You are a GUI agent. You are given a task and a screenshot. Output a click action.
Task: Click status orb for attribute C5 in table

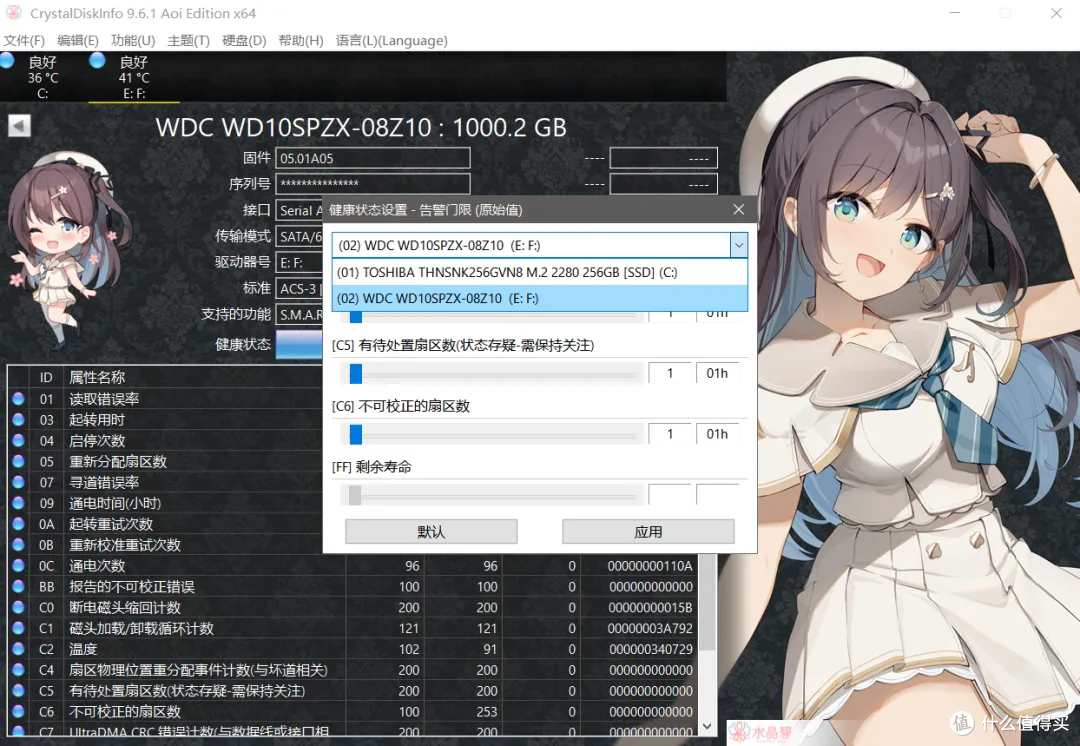click(x=19, y=690)
